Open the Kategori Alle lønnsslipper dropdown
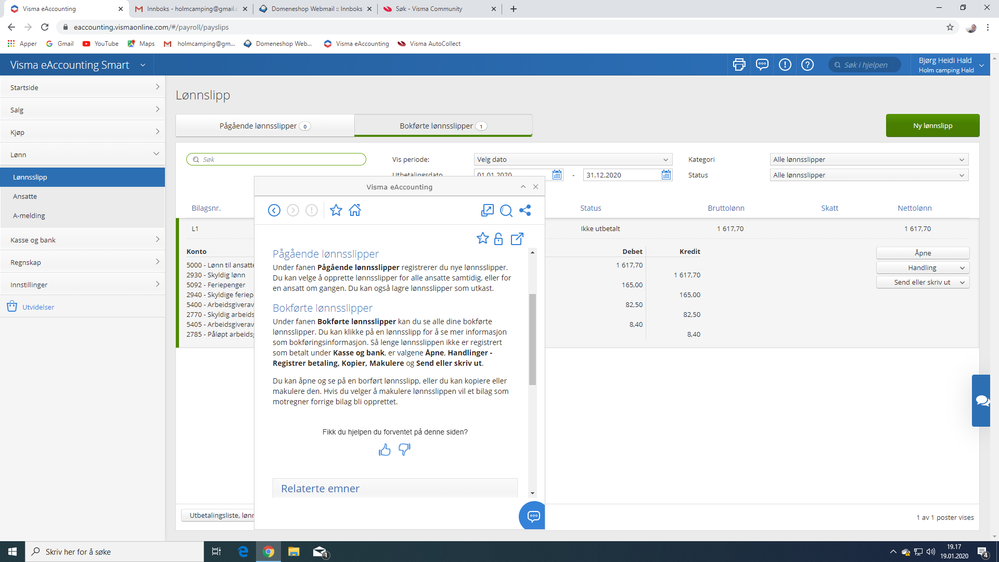This screenshot has width=999, height=562. point(869,159)
